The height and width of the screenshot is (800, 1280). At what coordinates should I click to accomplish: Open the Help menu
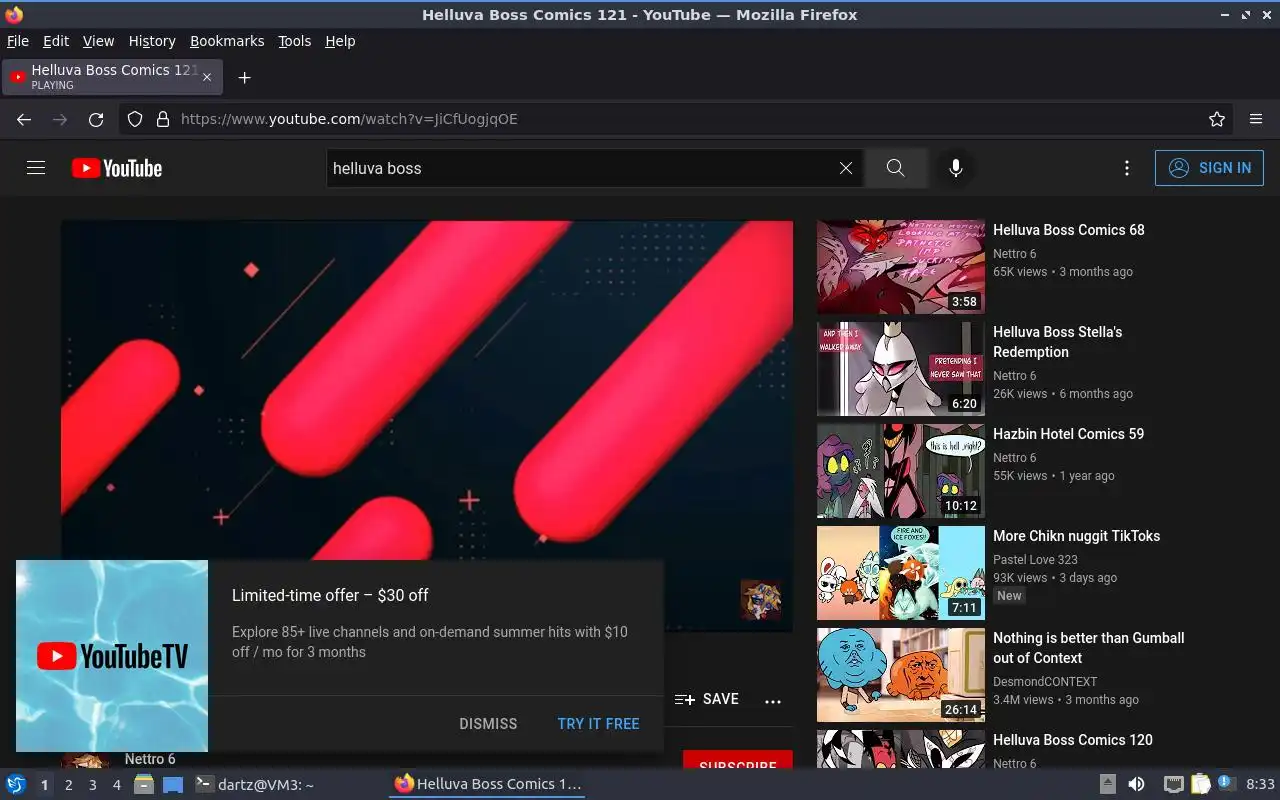coord(340,41)
